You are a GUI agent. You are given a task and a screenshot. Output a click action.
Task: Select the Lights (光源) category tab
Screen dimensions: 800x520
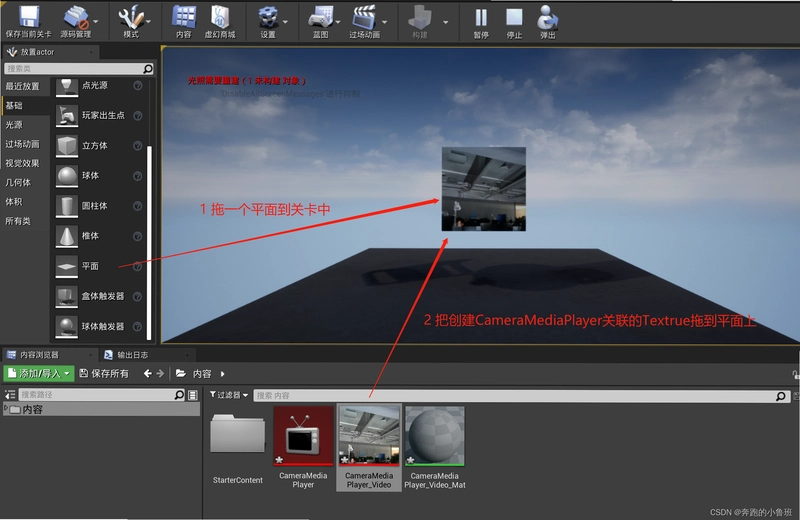pos(14,125)
